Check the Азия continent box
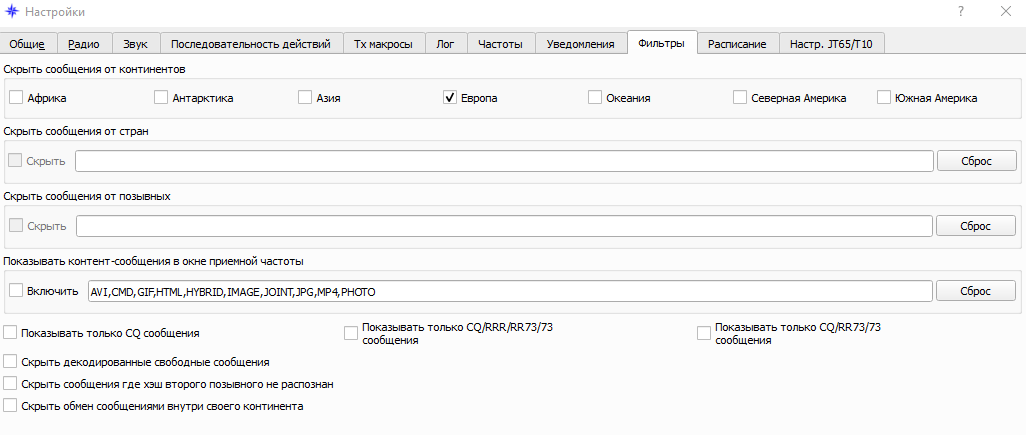Image resolution: width=1026 pixels, height=435 pixels. [305, 97]
